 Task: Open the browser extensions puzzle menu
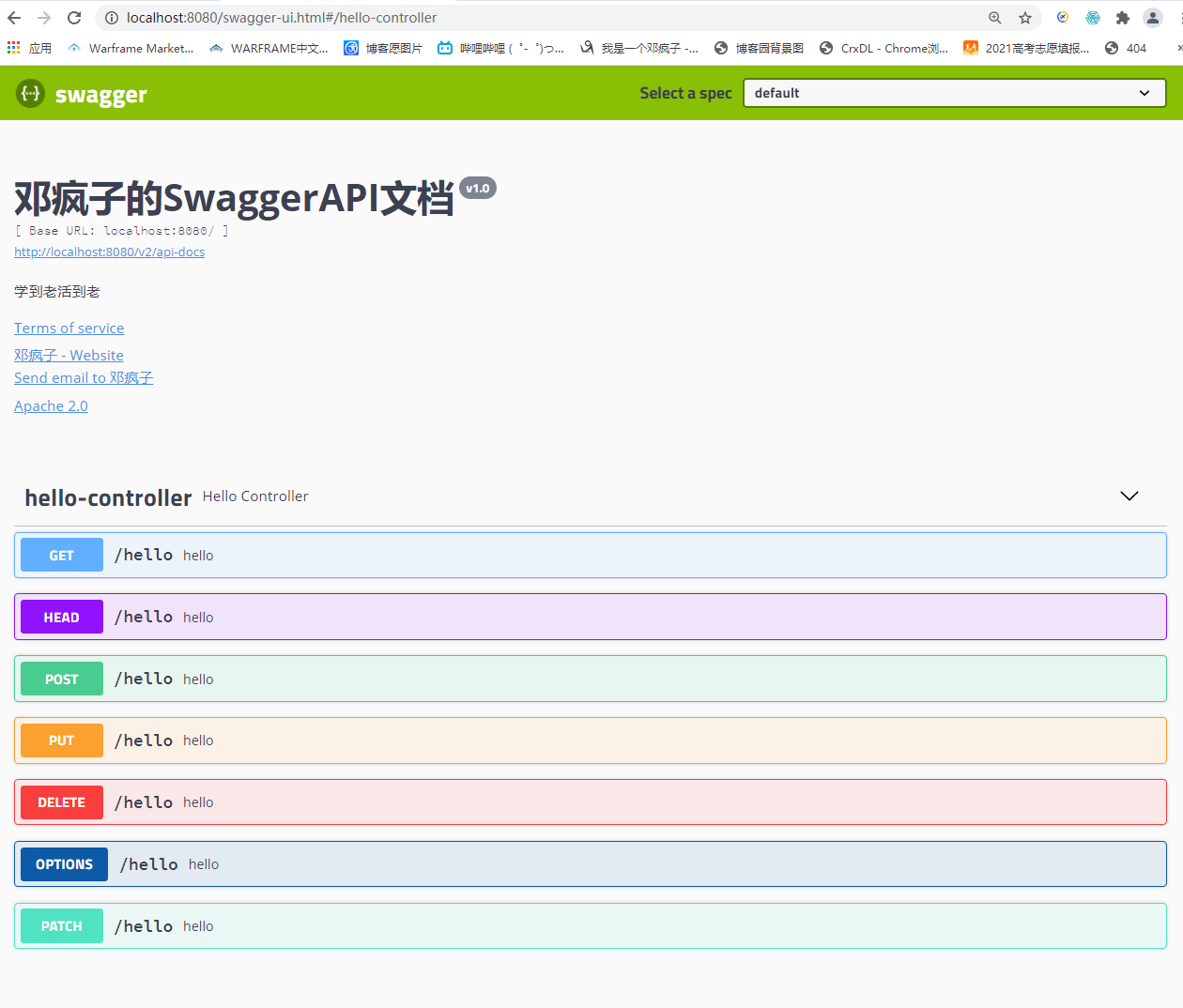(1122, 18)
